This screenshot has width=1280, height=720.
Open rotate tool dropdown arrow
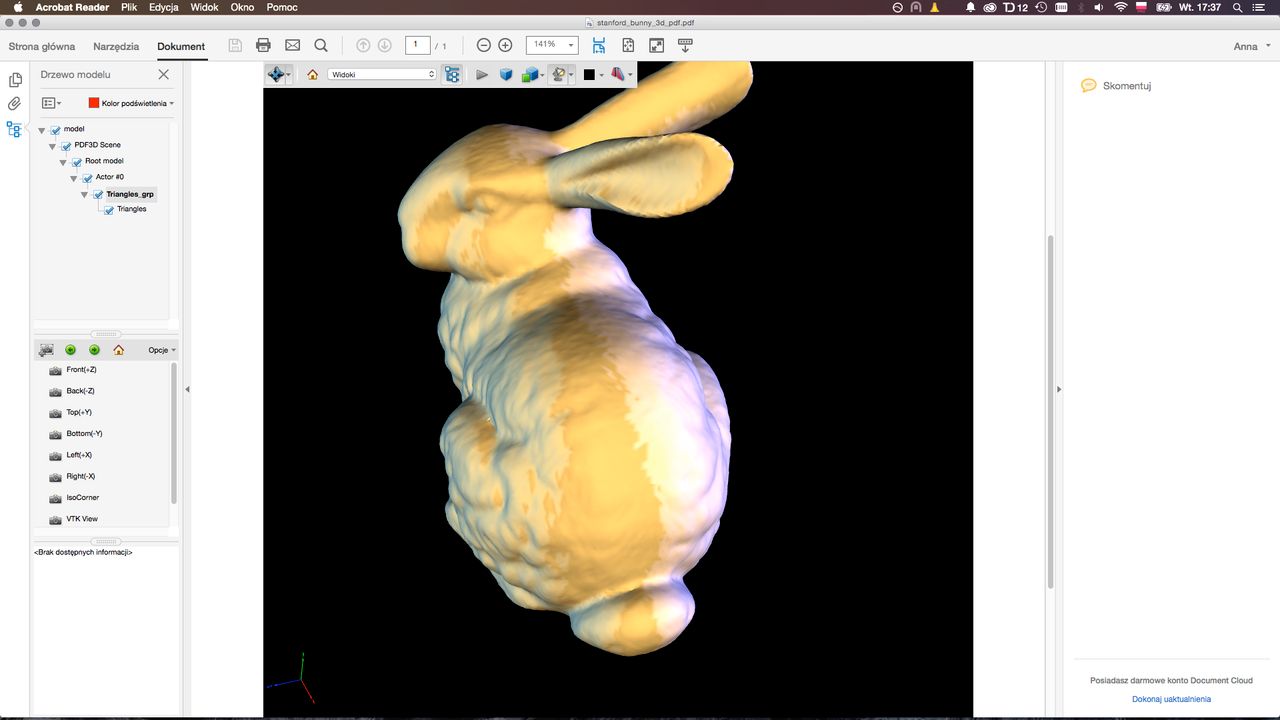289,75
